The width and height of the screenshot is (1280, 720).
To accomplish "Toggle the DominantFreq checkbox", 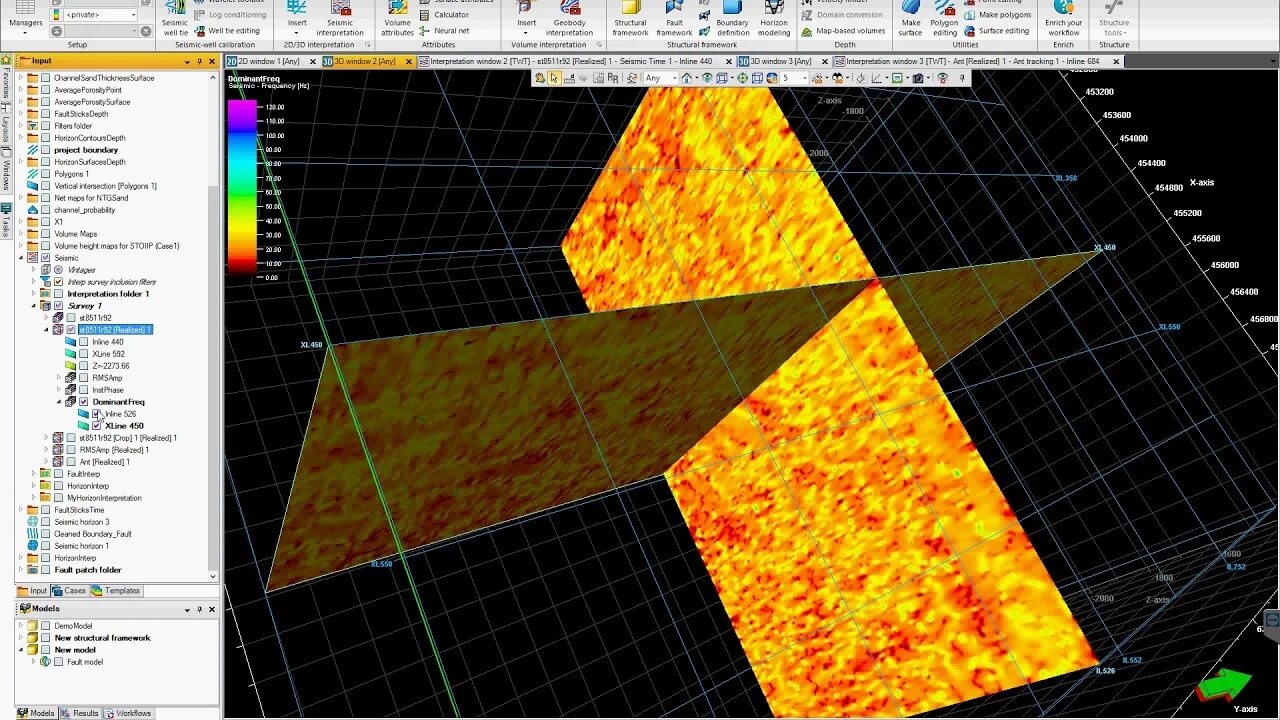I will pos(84,402).
